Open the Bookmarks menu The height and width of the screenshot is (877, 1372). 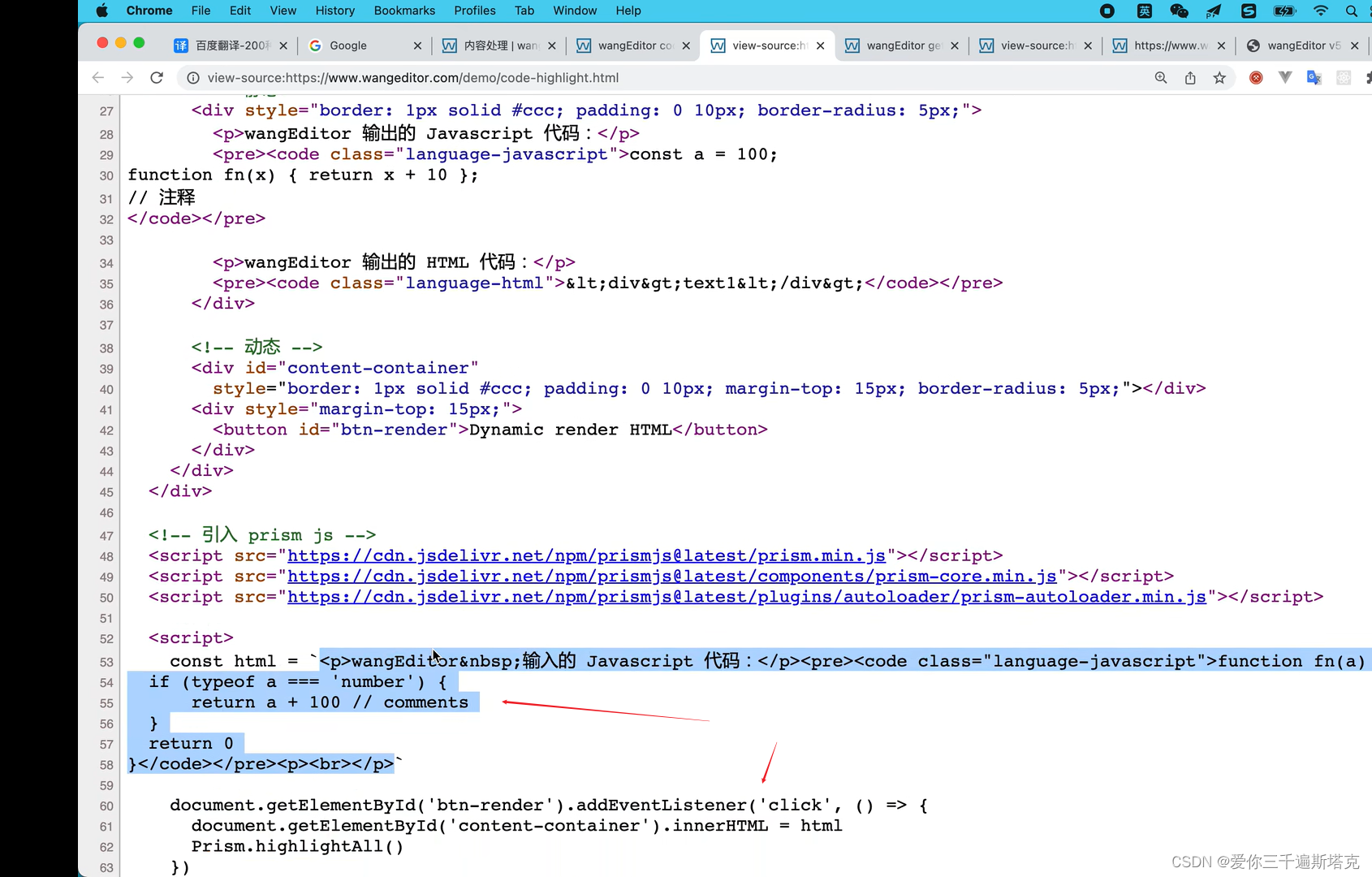(404, 11)
